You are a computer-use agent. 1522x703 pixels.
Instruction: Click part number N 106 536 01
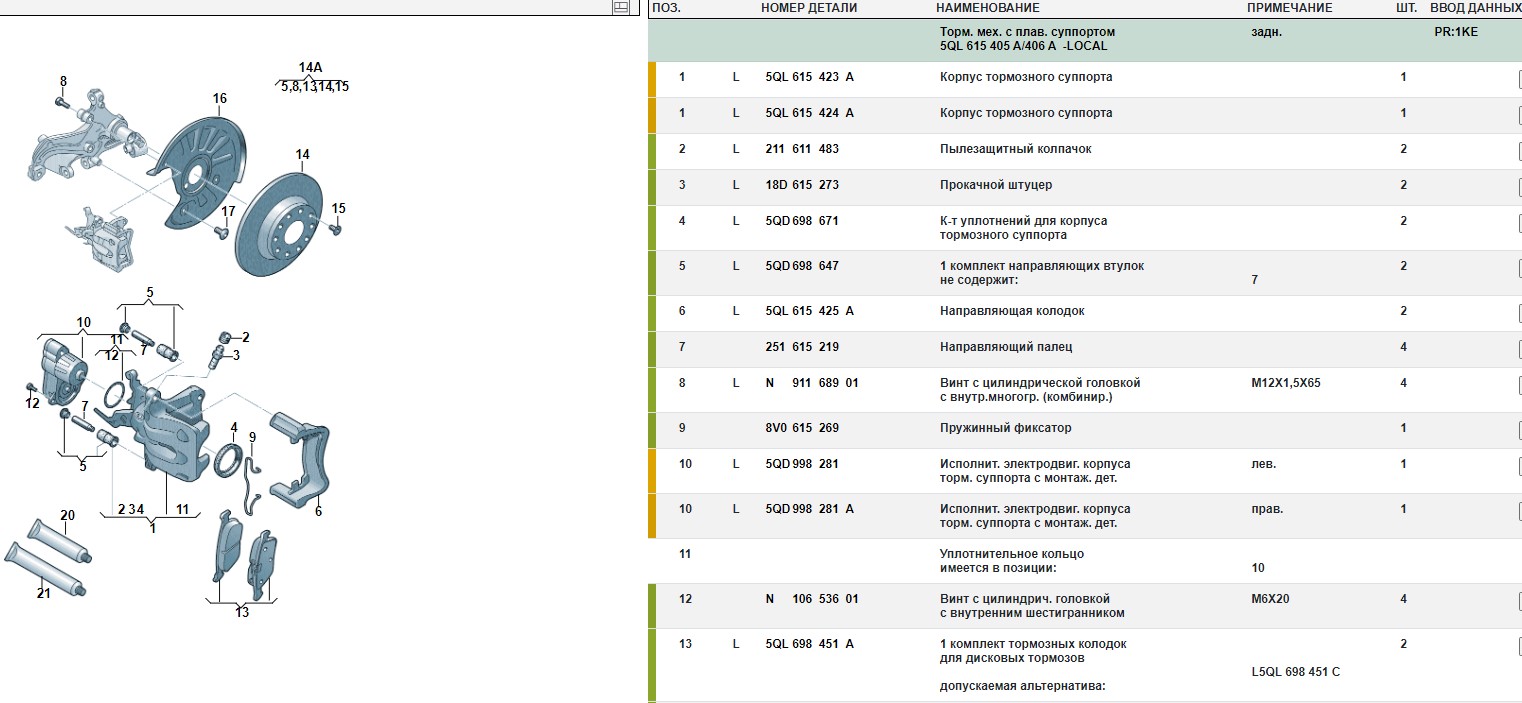tap(812, 599)
